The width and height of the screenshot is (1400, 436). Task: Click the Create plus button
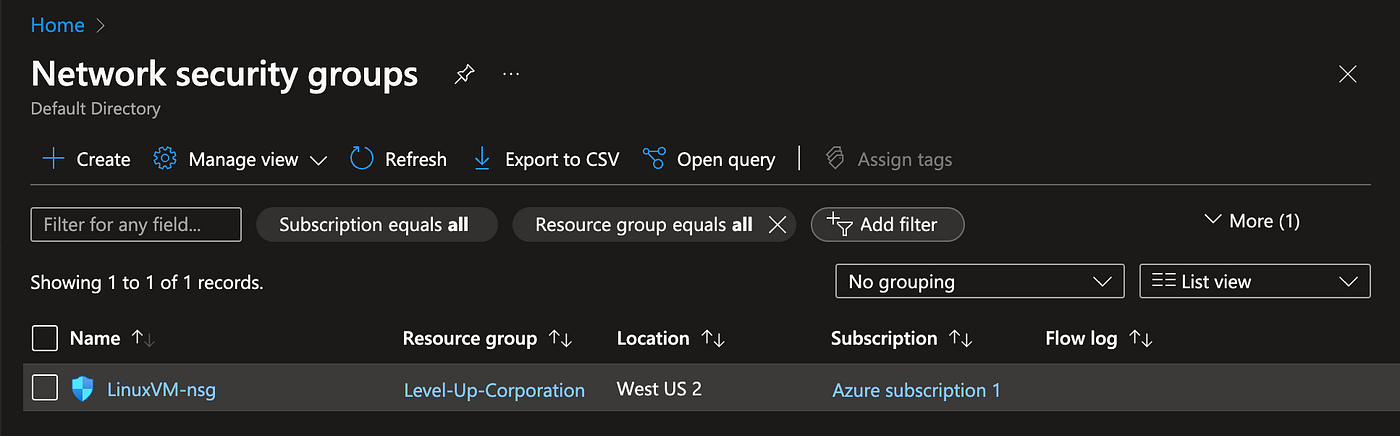point(85,159)
